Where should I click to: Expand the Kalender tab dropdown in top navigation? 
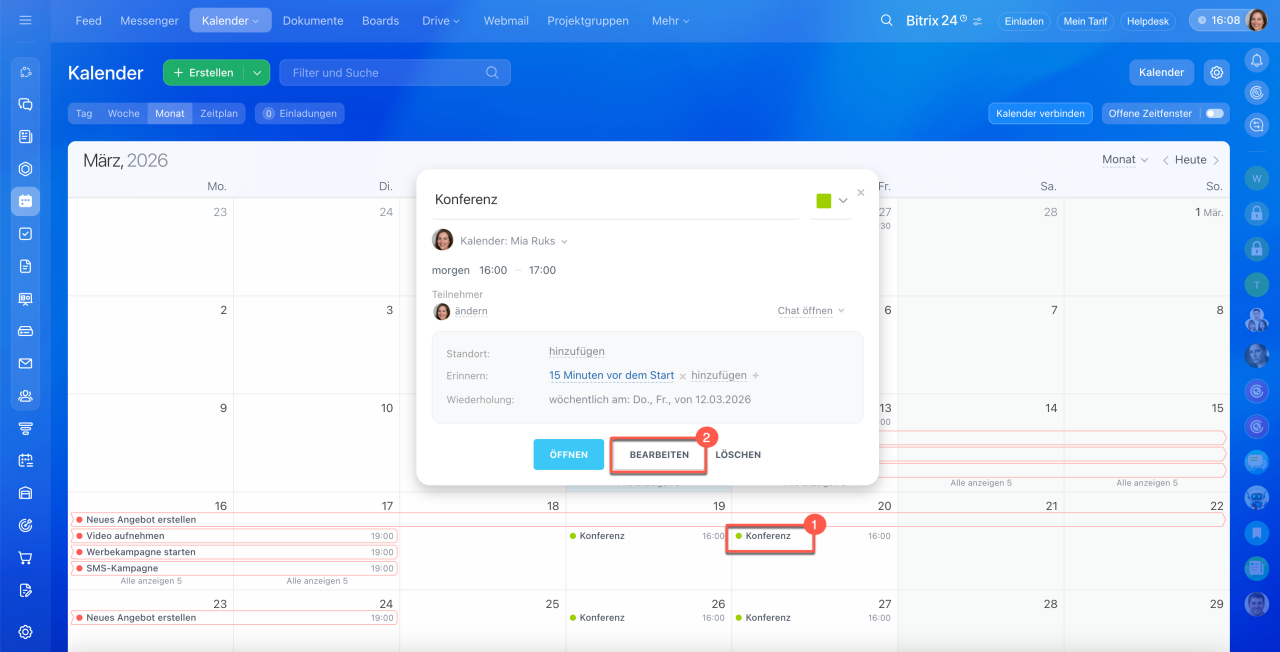coord(230,20)
